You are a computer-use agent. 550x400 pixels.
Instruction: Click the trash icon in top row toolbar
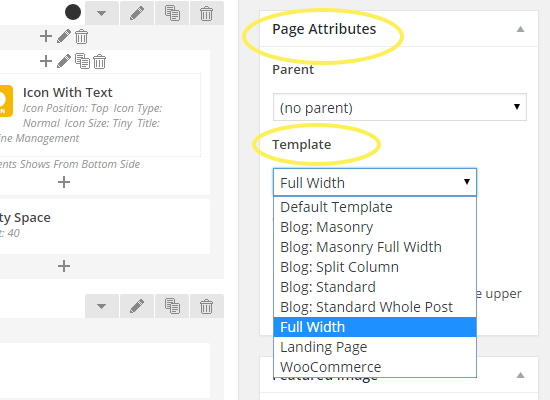207,13
